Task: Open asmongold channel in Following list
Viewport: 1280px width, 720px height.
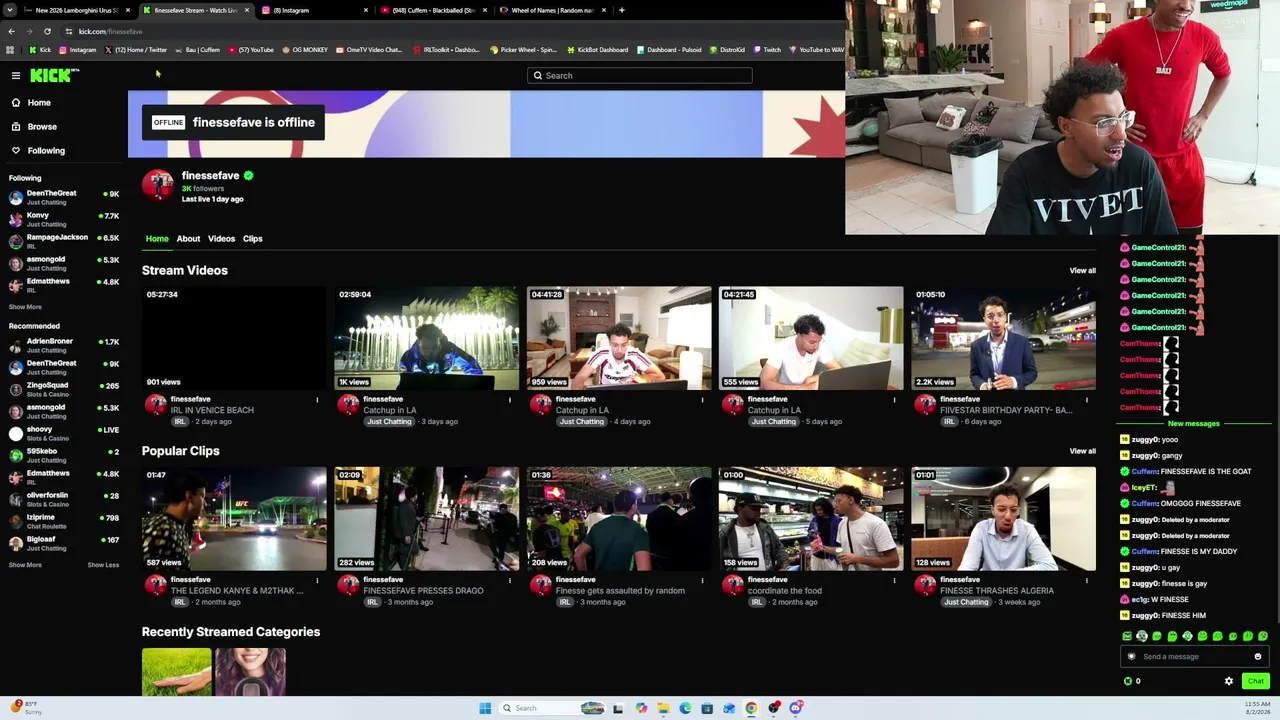Action: (64, 263)
